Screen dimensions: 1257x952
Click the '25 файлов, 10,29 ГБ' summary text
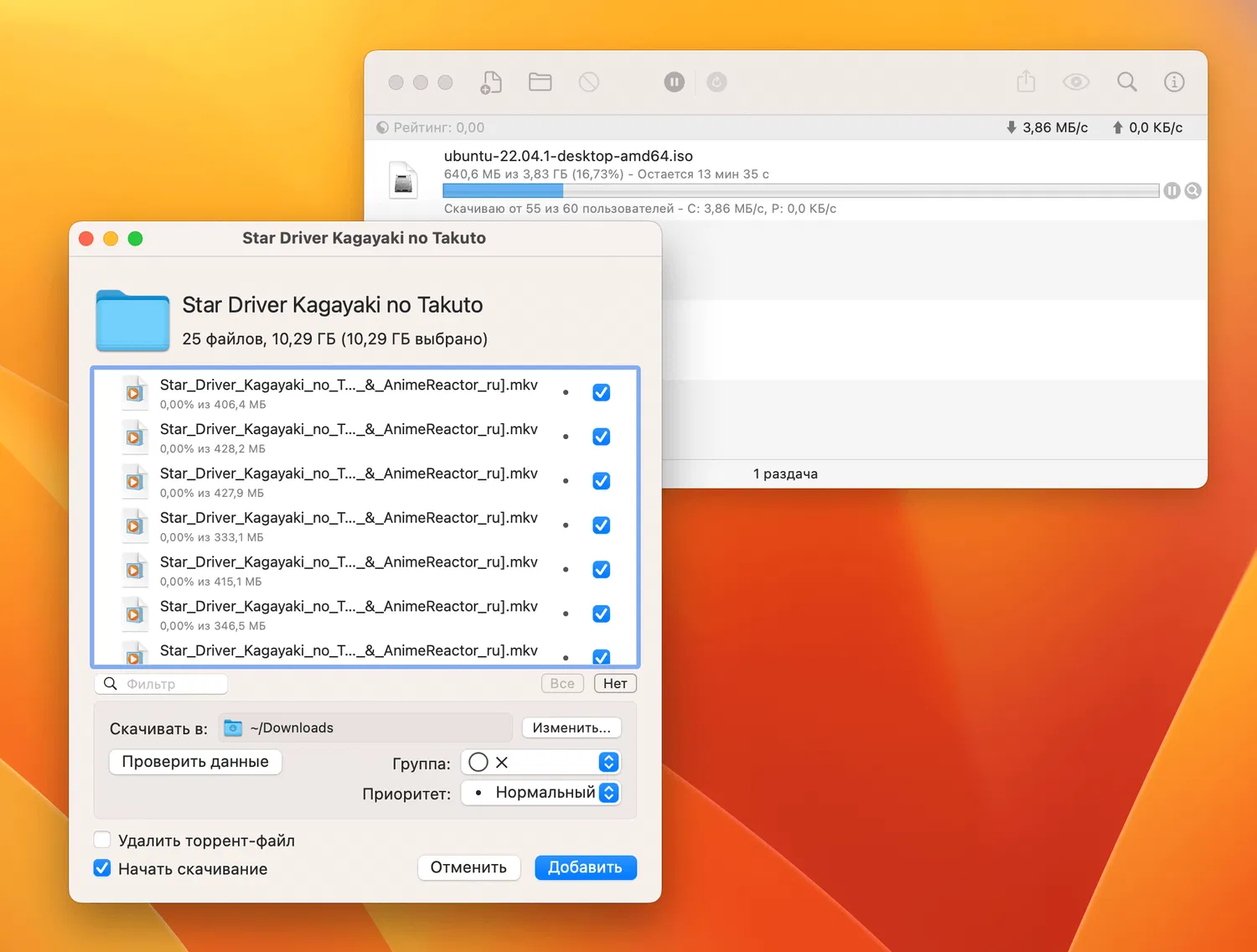click(335, 339)
